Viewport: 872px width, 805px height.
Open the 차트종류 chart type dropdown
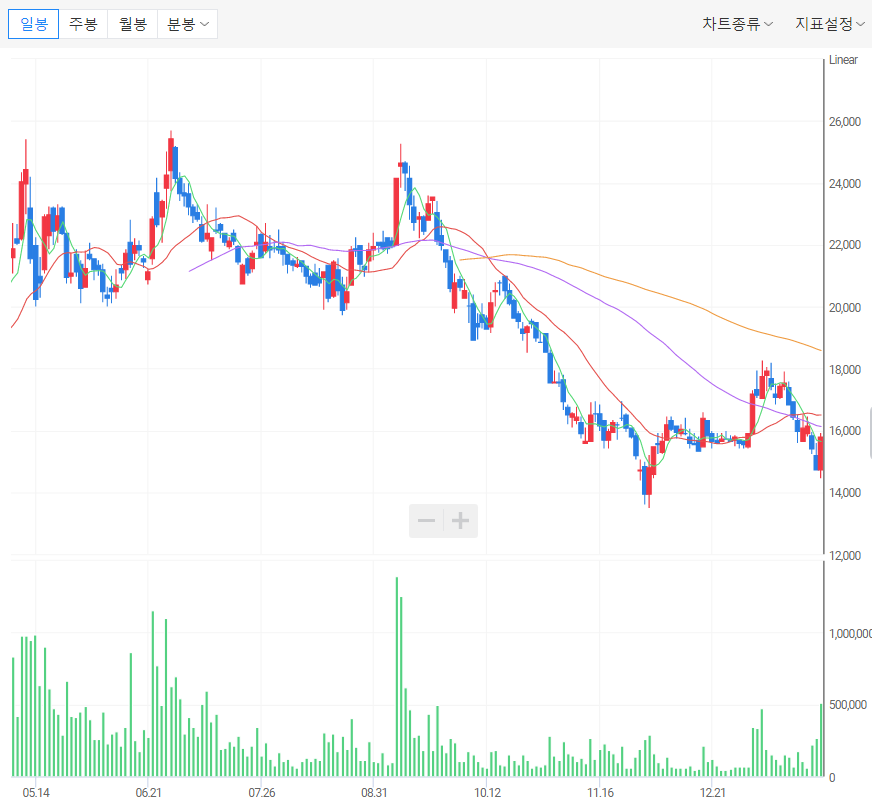(x=737, y=24)
